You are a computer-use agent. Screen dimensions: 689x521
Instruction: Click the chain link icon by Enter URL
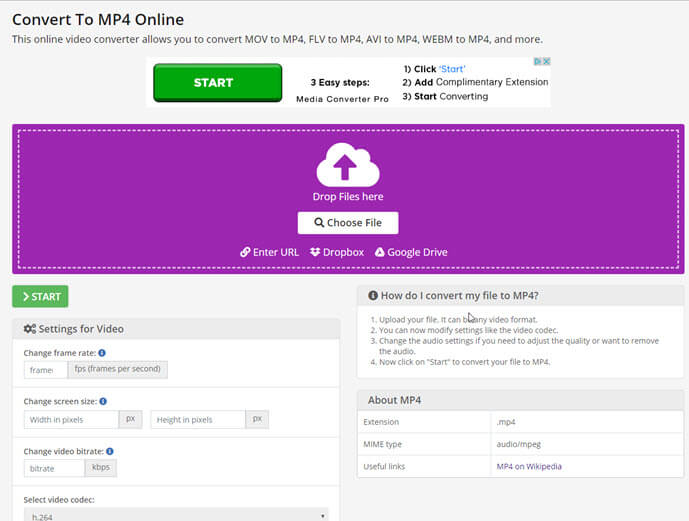point(245,252)
